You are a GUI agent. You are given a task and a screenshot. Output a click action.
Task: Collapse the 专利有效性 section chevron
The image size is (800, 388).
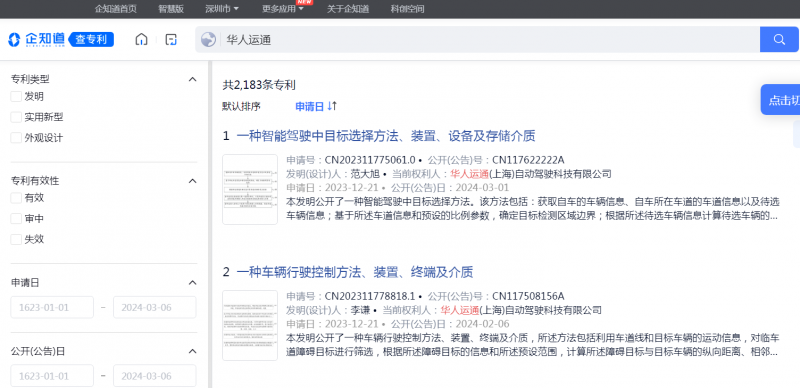[x=192, y=181]
